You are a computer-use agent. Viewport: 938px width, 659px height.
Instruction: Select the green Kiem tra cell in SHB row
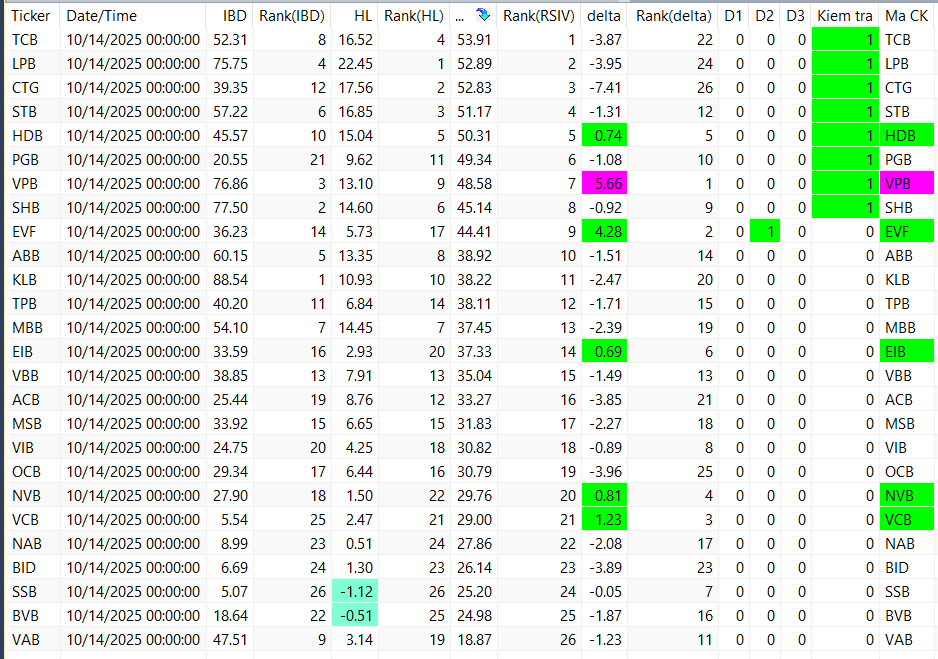coord(845,208)
